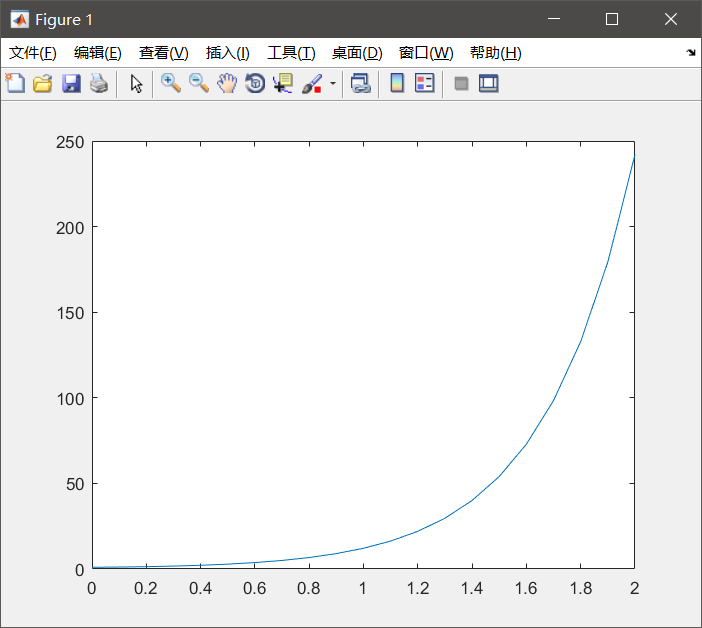Click the y-axis label 250
This screenshot has height=628, width=702.
[70, 142]
